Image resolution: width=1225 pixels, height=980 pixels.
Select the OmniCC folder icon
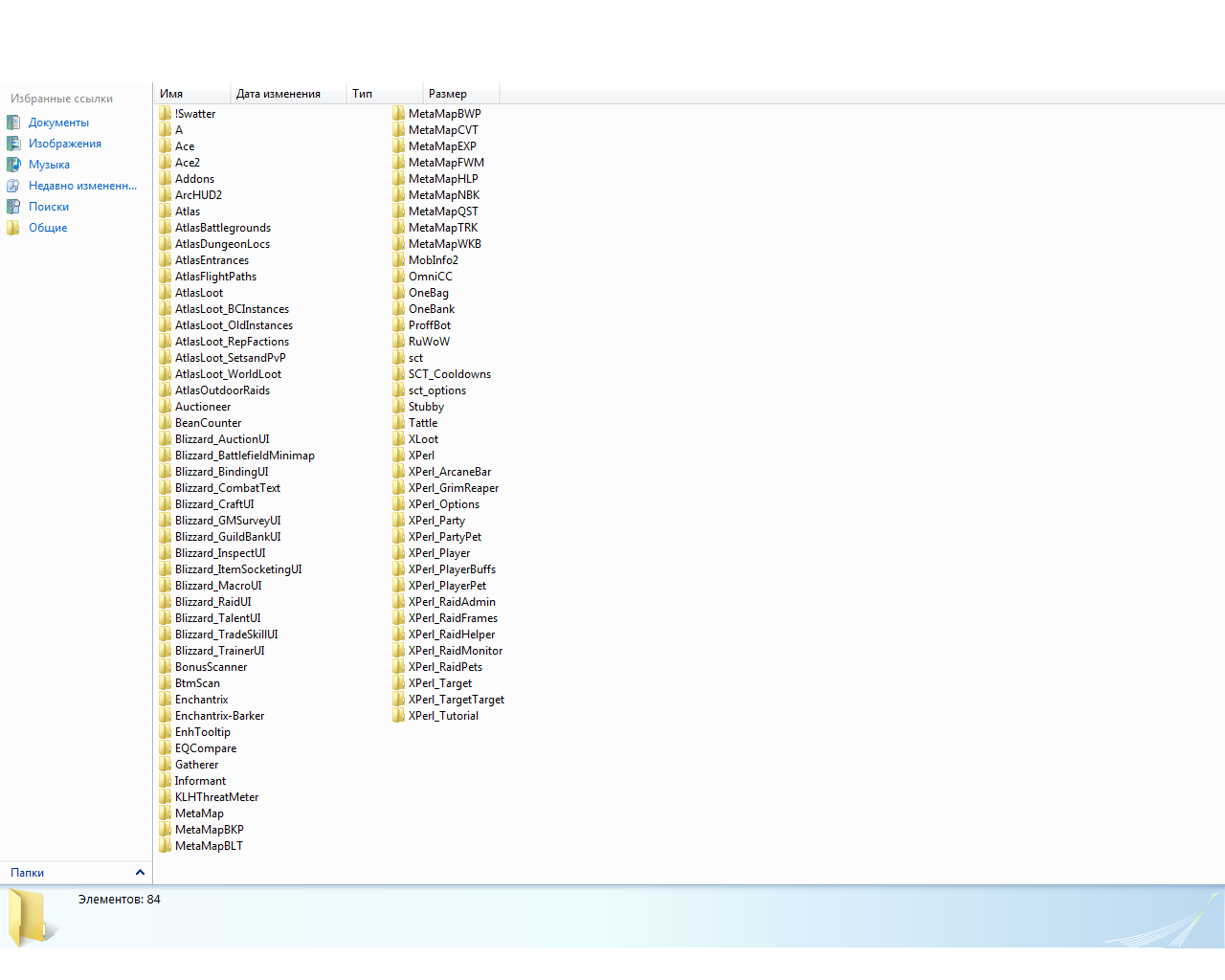point(399,277)
